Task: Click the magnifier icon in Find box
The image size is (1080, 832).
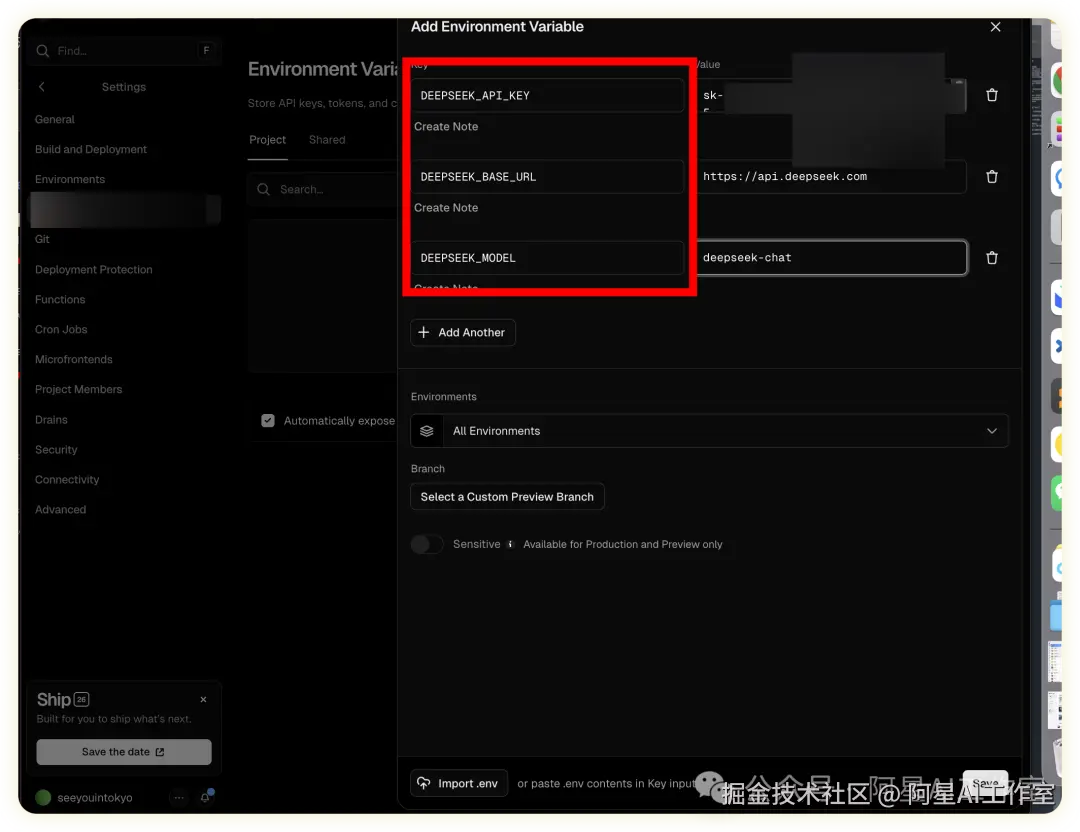Action: (43, 51)
